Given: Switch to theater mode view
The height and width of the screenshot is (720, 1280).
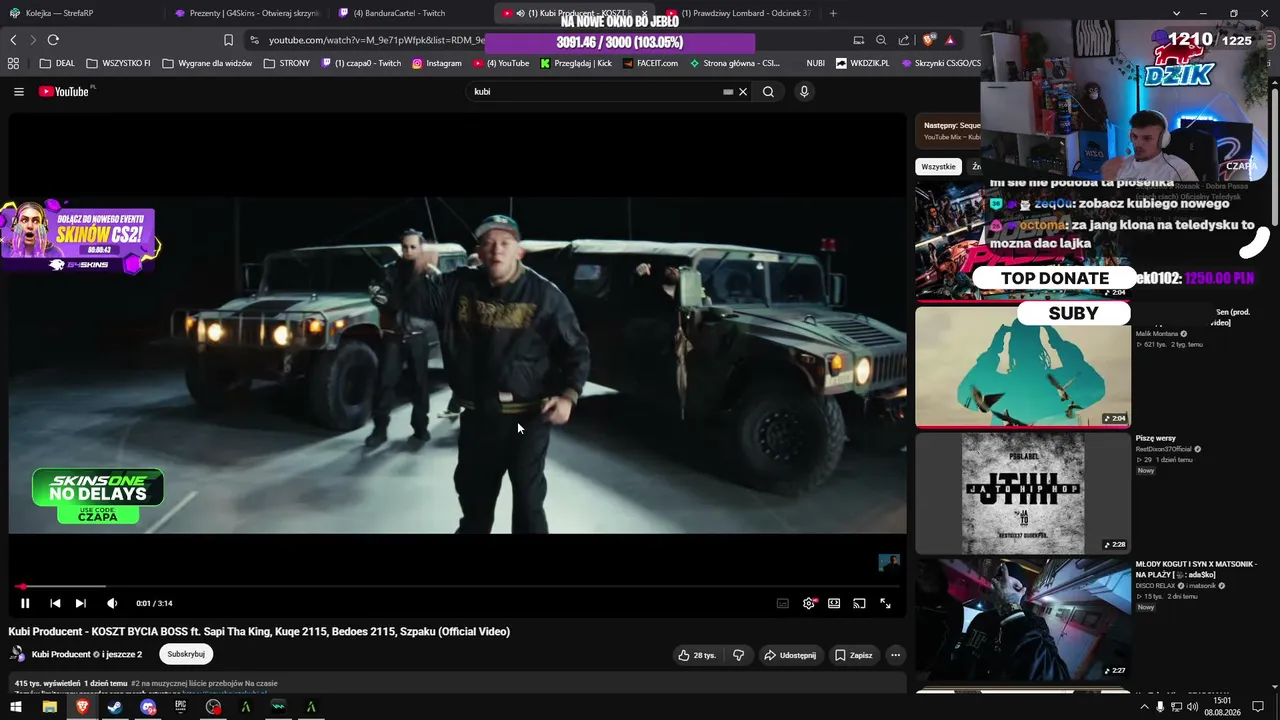Looking at the screenshot, I should 834,603.
